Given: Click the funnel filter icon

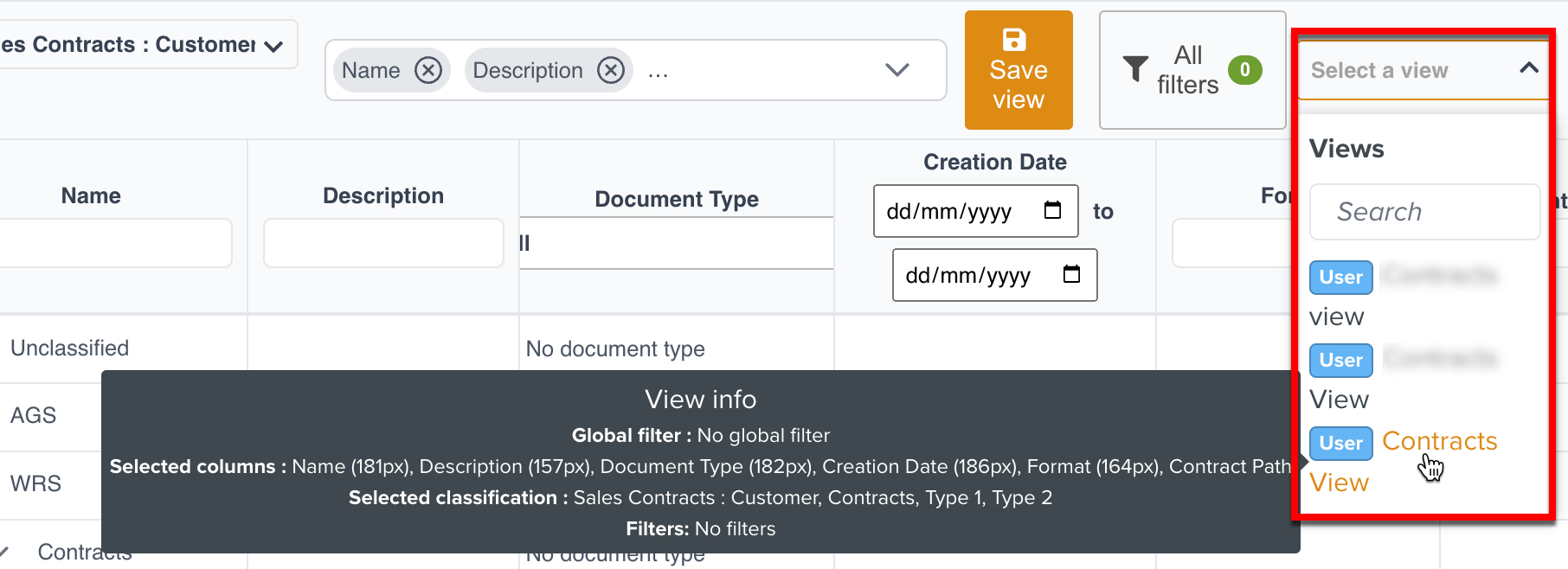Looking at the screenshot, I should [1135, 69].
